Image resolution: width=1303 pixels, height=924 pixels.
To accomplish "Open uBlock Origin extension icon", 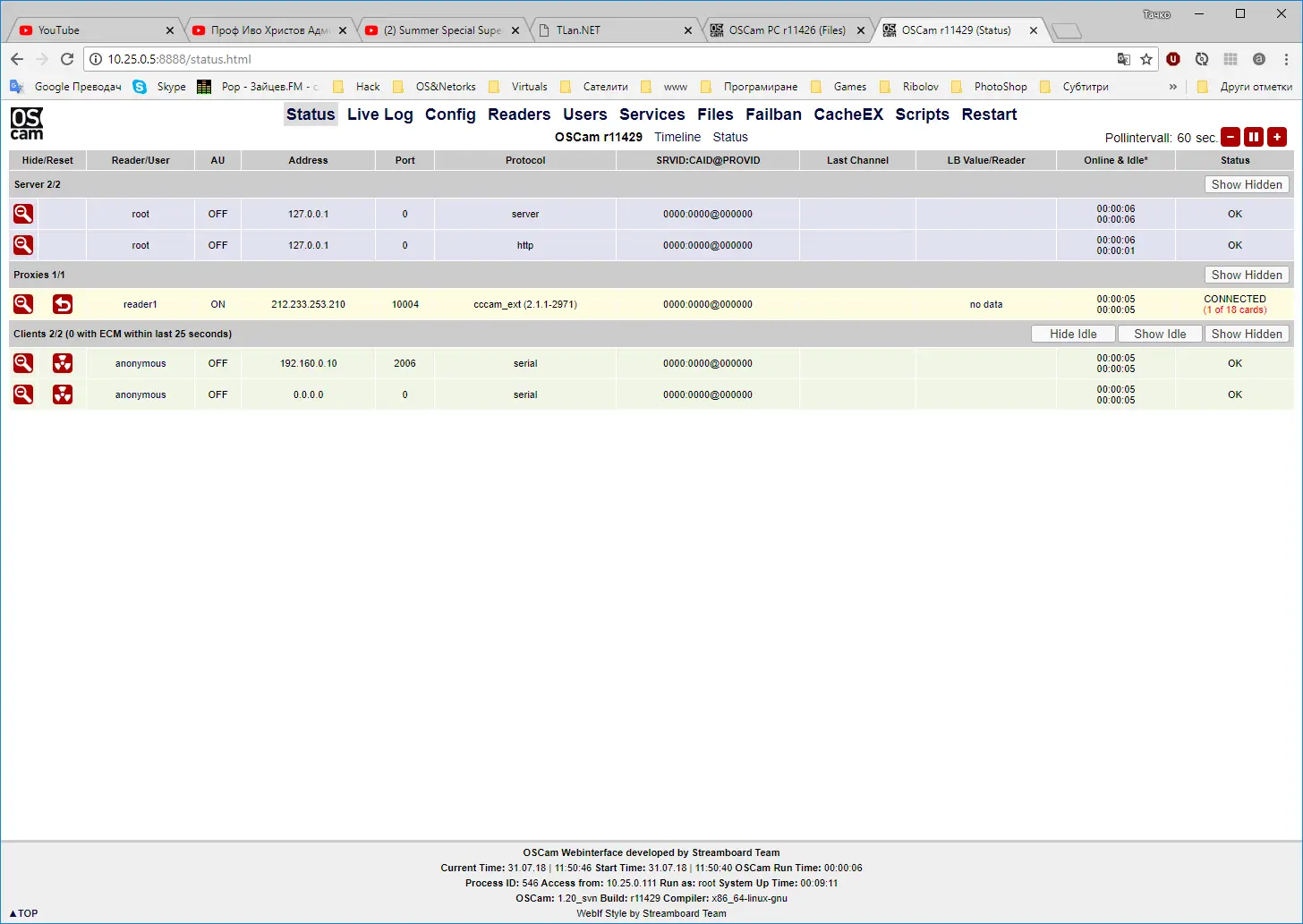I will pos(1173,59).
